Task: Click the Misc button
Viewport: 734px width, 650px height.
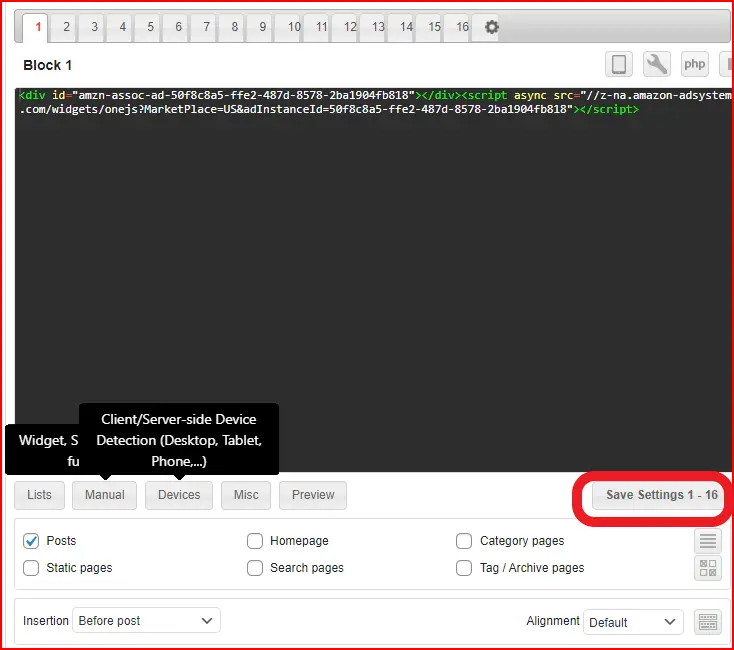Action: click(246, 495)
